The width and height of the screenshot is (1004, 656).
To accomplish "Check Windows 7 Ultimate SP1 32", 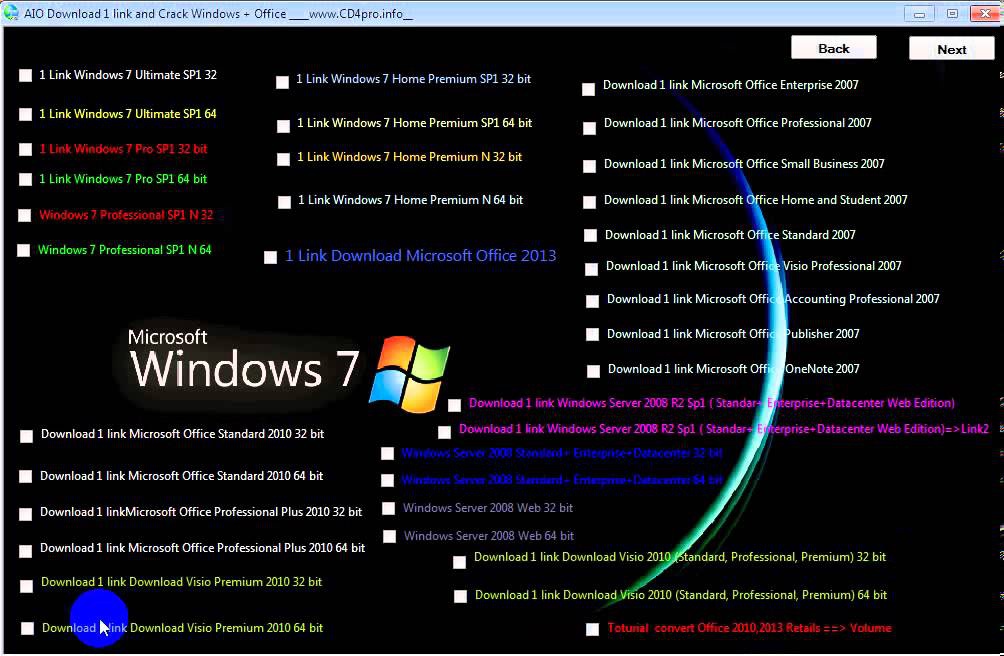I will (25, 76).
